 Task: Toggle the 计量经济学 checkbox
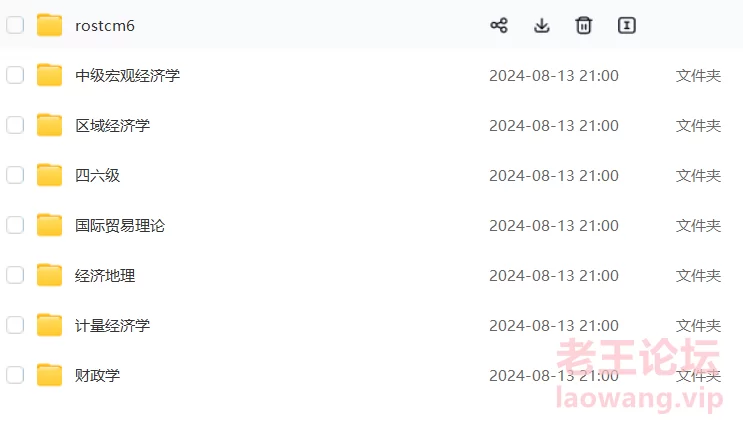[x=15, y=325]
